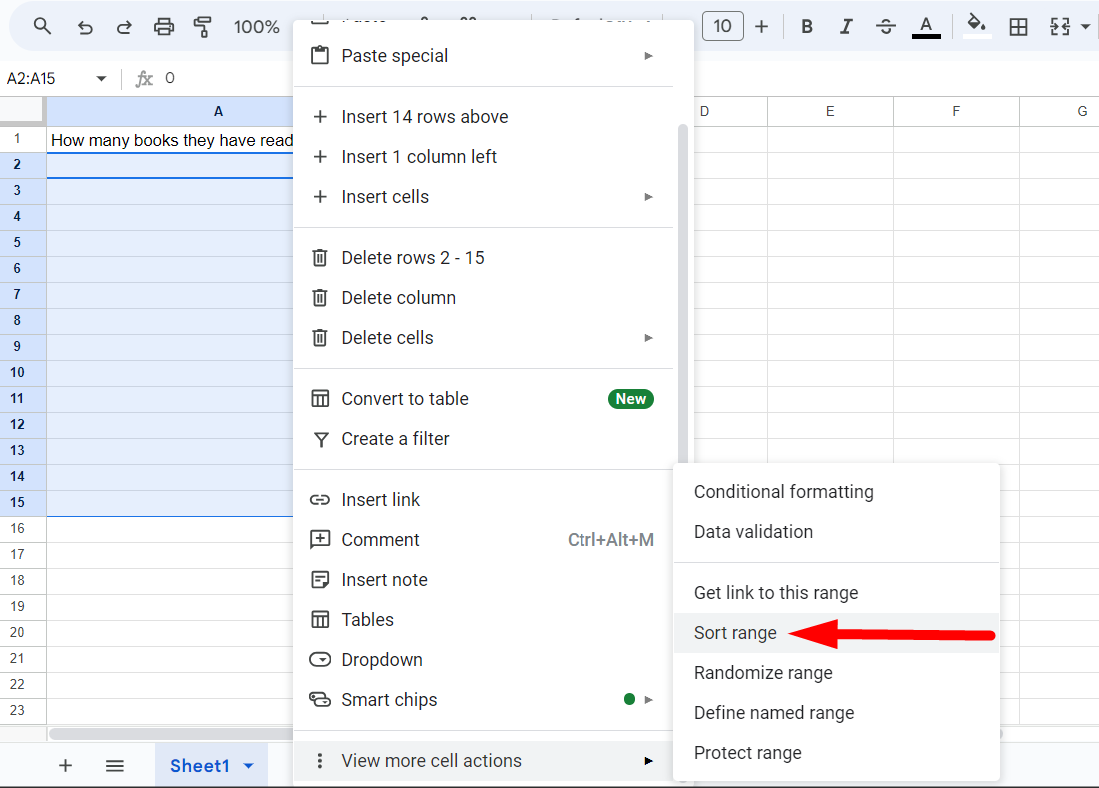The image size is (1099, 788).
Task: Click the print icon
Action: (x=164, y=27)
